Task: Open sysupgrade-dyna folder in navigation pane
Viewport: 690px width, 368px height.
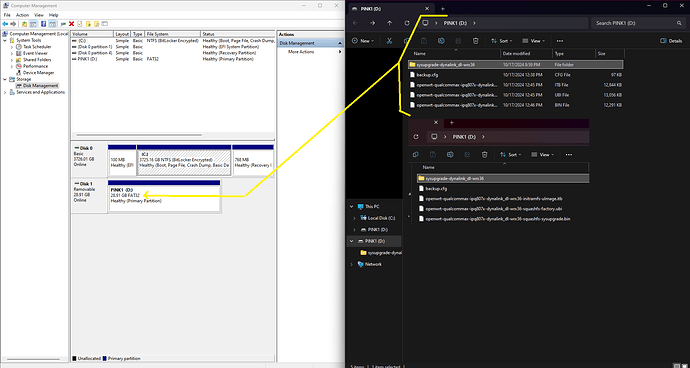Action: [381, 253]
